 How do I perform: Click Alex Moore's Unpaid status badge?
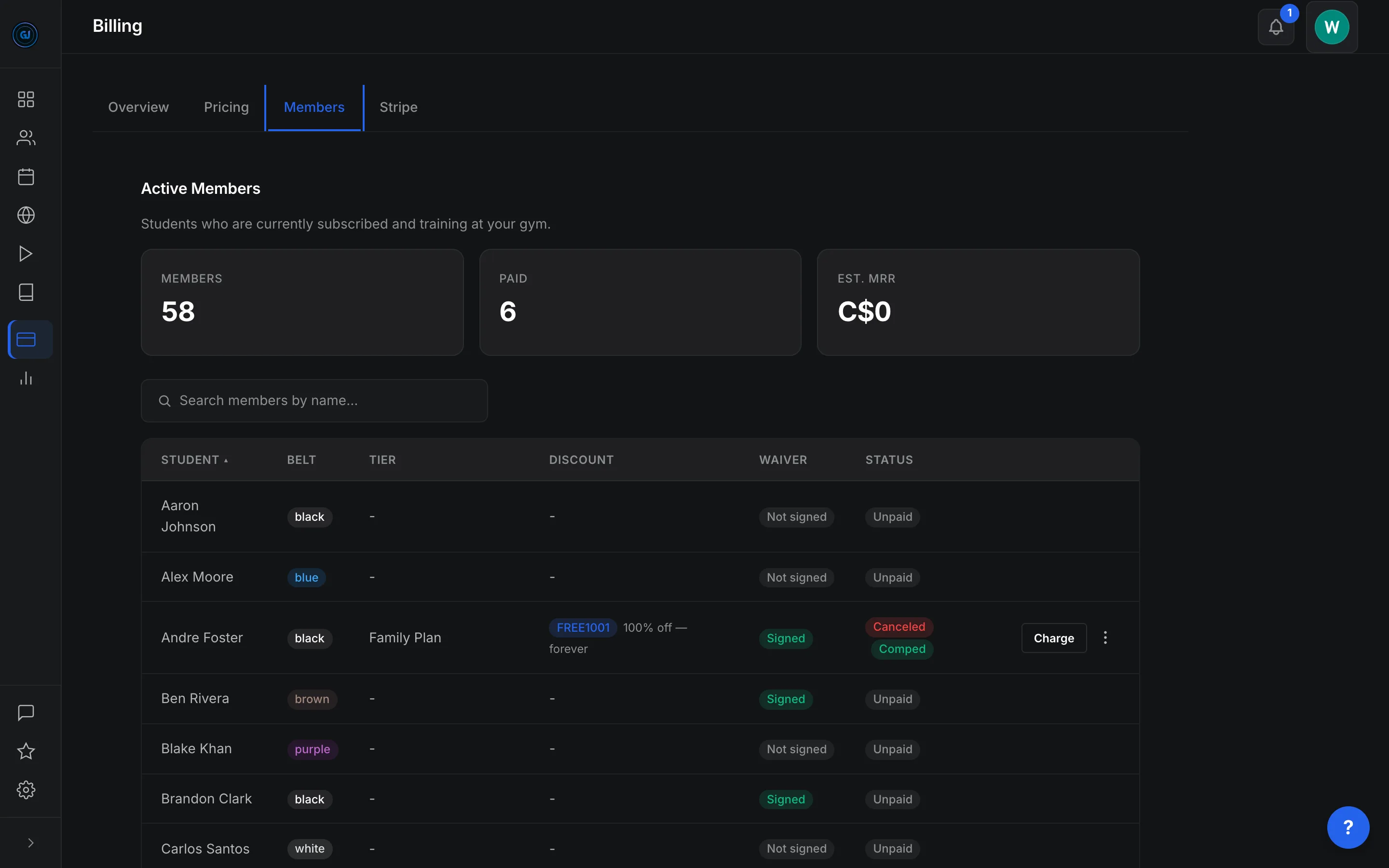point(893,578)
